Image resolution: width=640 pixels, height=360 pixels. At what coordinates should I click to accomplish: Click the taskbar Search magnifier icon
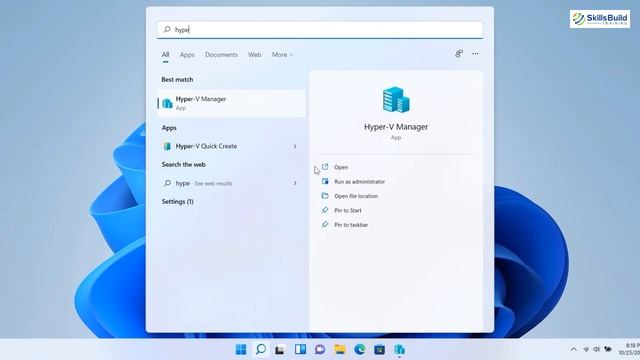coord(261,349)
